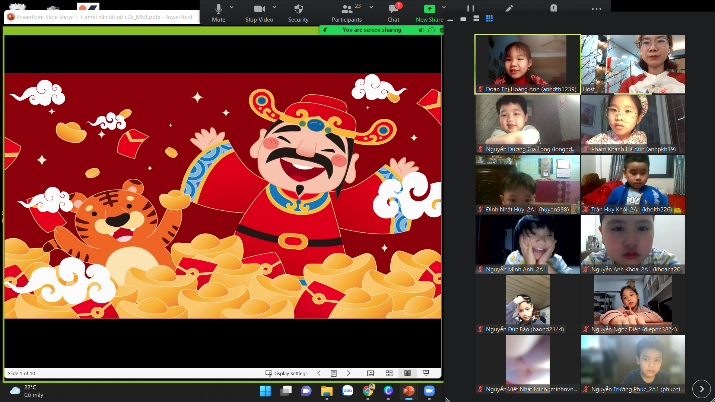Click the green New Share button
Screen dimensions: 715x402
coord(430,9)
